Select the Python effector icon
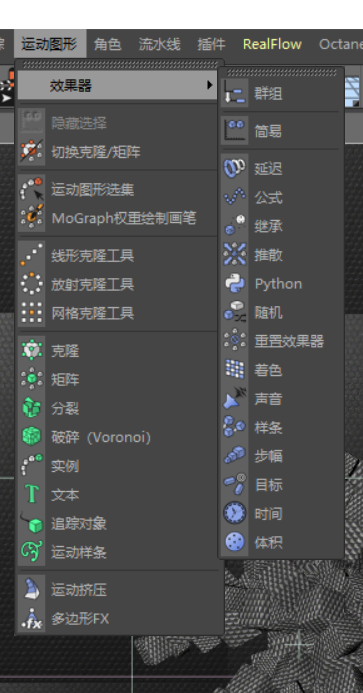 [x=235, y=283]
